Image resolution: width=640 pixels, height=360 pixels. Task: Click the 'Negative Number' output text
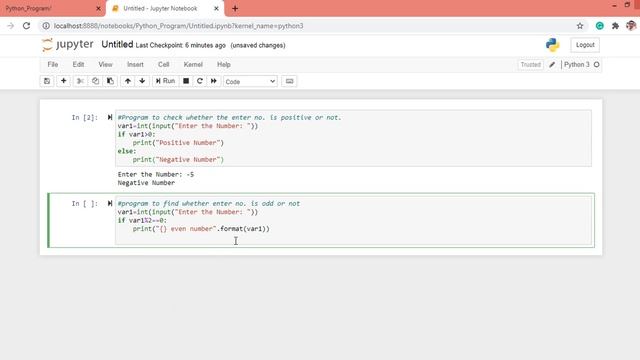146,183
